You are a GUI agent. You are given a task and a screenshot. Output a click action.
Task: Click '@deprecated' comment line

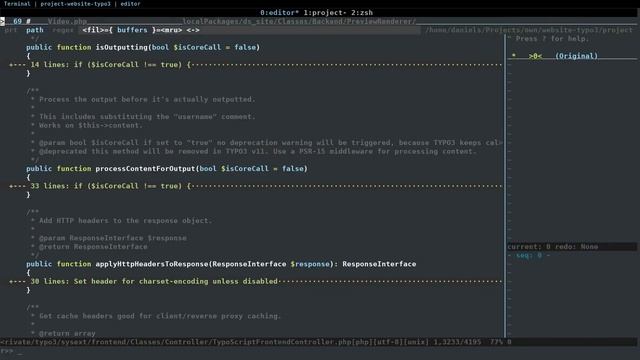click(x=254, y=151)
